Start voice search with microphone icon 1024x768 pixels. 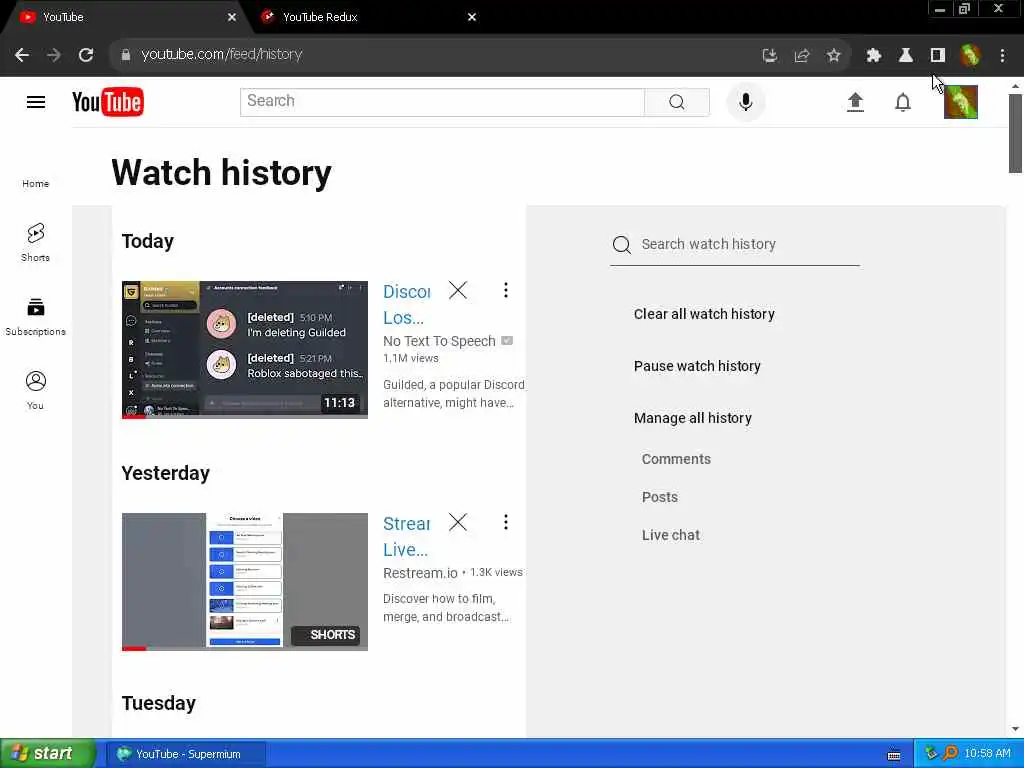click(x=746, y=103)
